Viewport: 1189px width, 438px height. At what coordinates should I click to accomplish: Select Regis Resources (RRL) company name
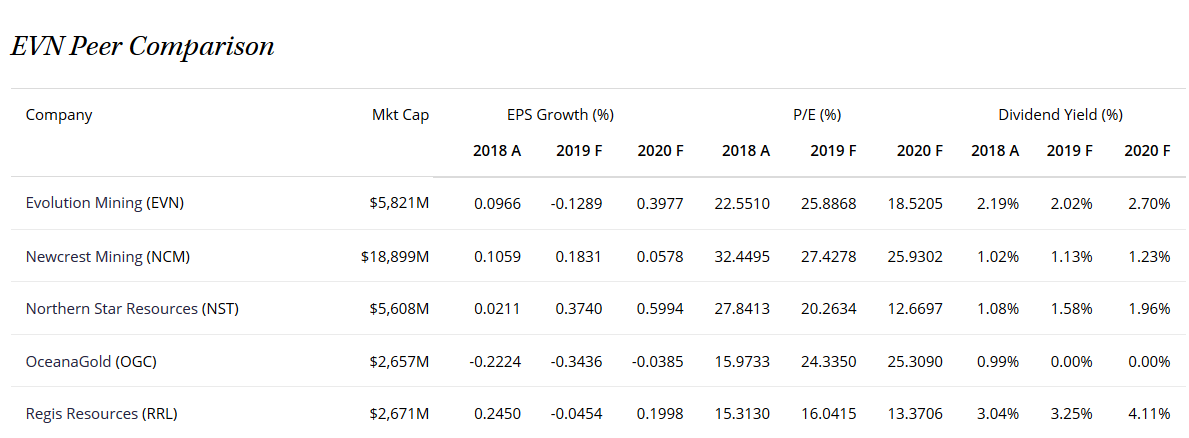click(x=101, y=413)
